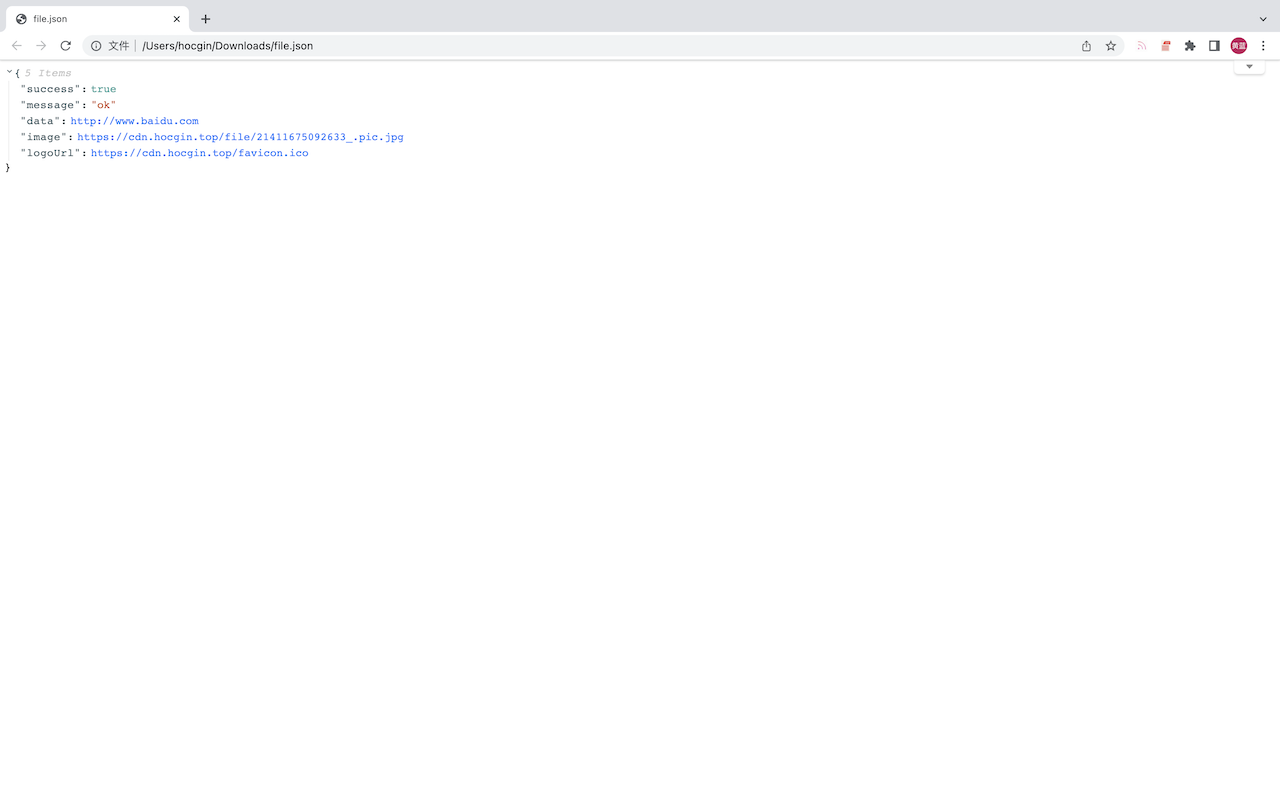Click the address bar file path
The image size is (1280, 800).
click(228, 46)
